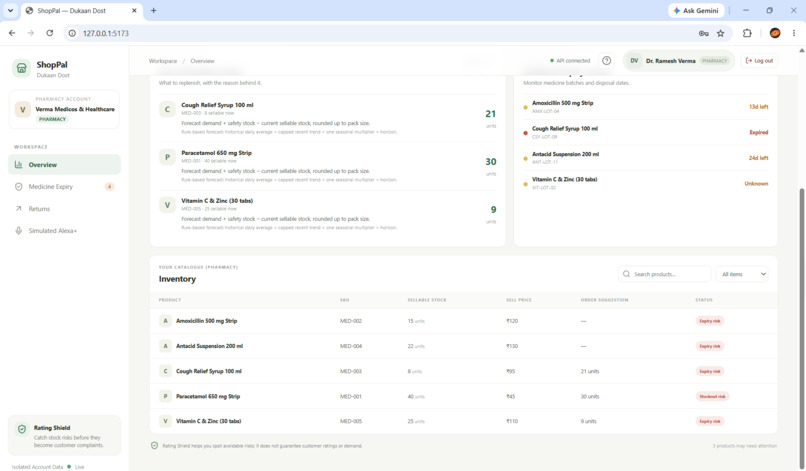Open the password key icon in address bar
The image size is (806, 471).
(704, 33)
